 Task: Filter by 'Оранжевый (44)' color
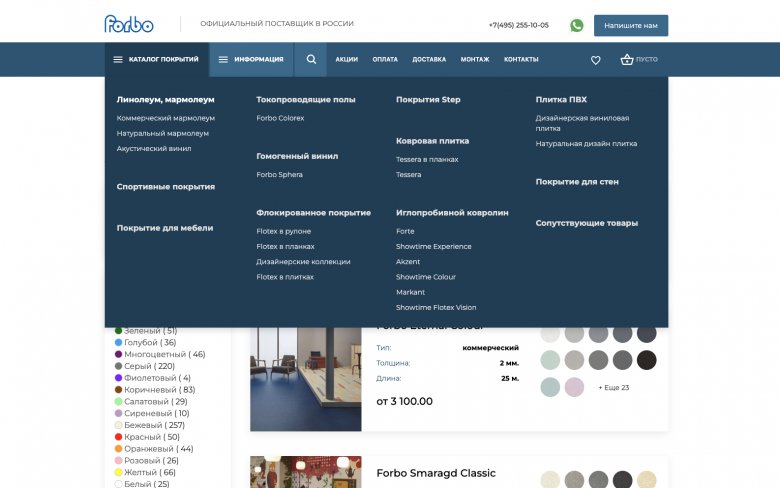(154, 449)
